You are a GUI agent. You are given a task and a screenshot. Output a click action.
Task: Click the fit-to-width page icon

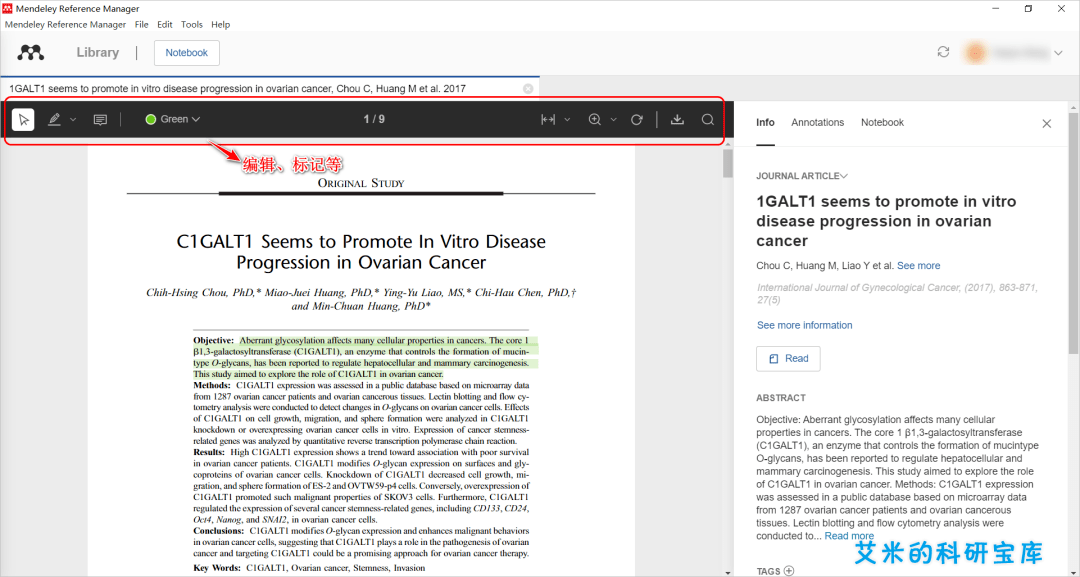548,120
